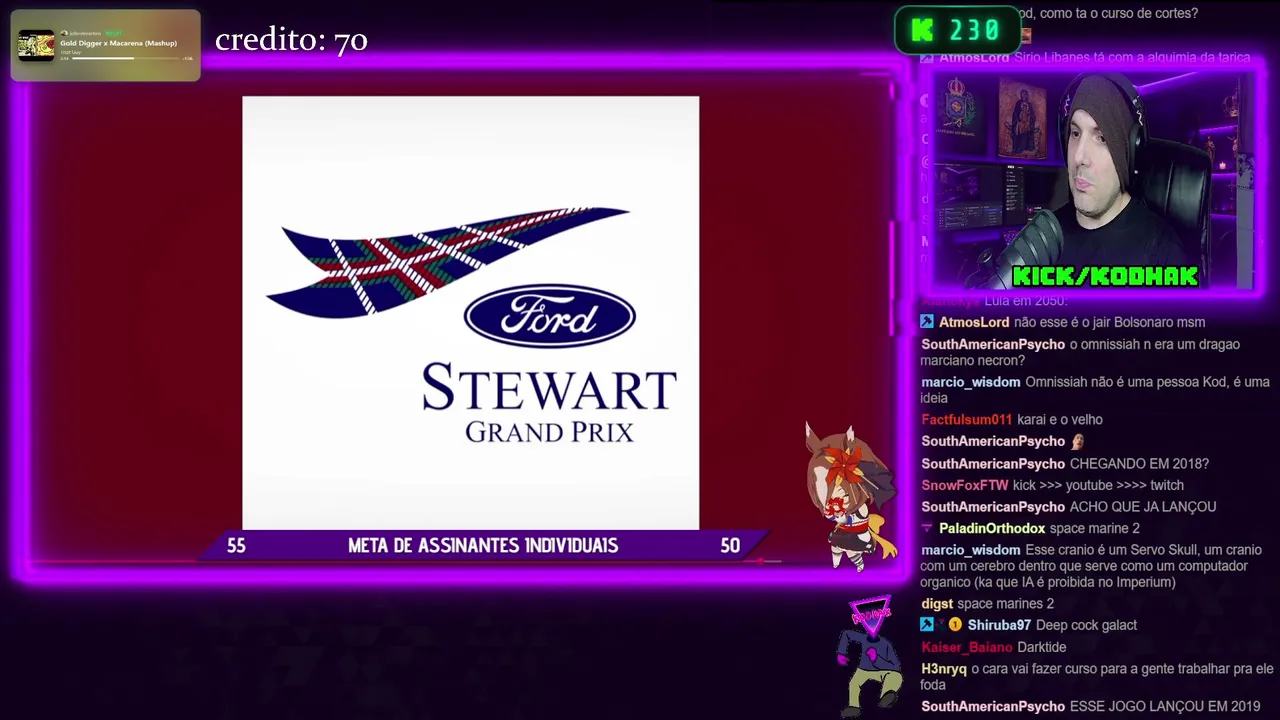The width and height of the screenshot is (1280, 720).
Task: Click the horse-girl mascot with orange flower
Action: pyautogui.click(x=851, y=495)
